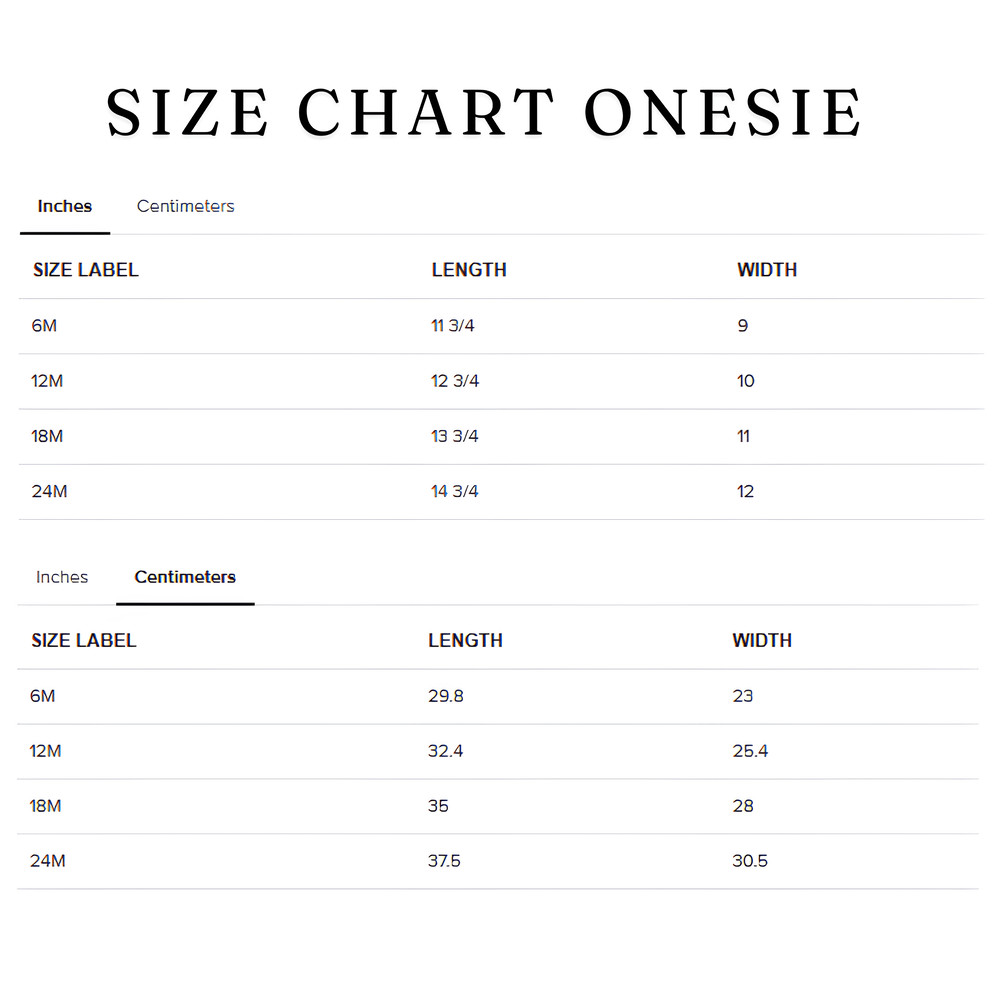Select 24M label in centimeters table

point(48,861)
